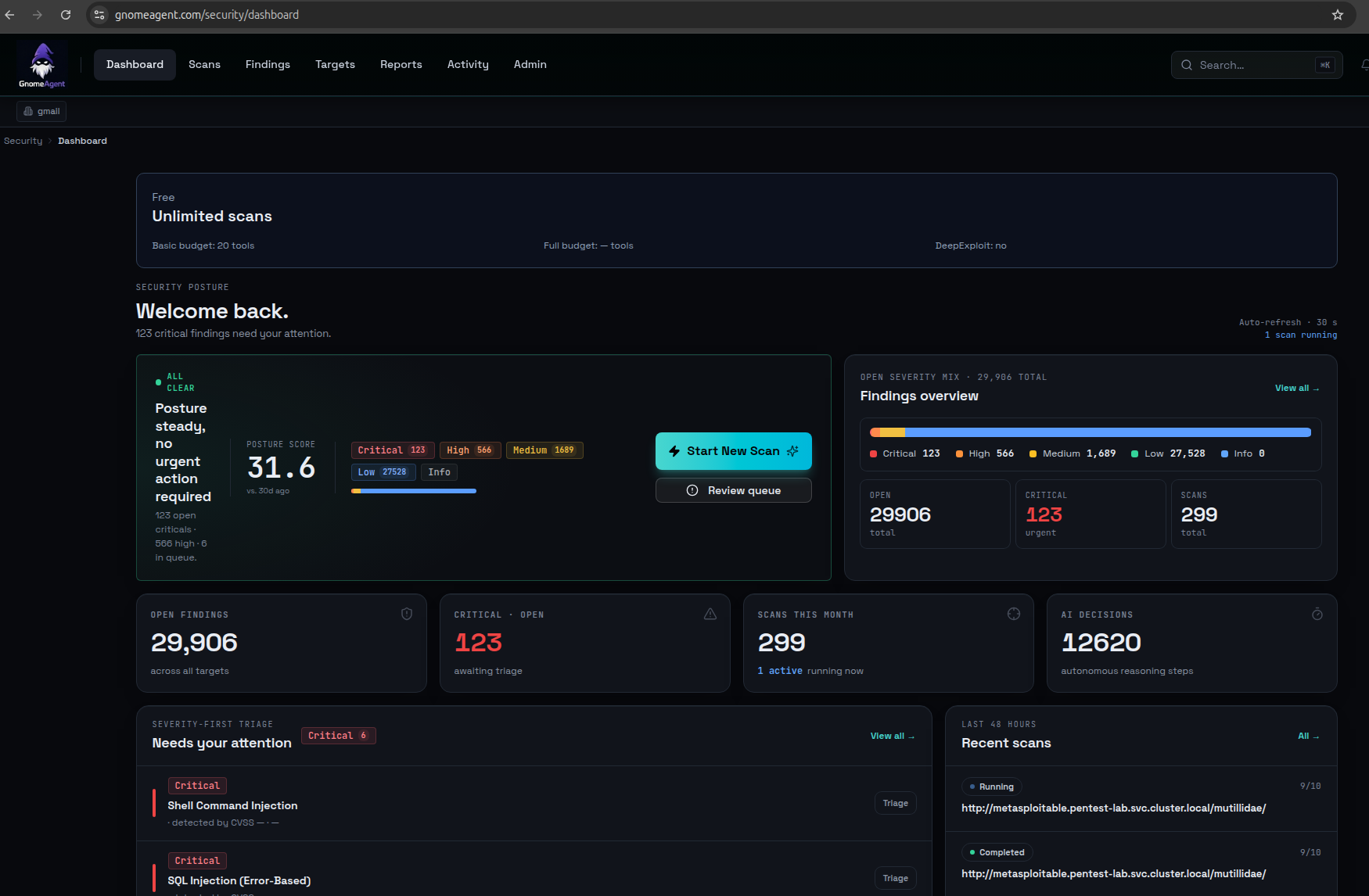Go to the Targets tab
The width and height of the screenshot is (1369, 896).
click(335, 65)
